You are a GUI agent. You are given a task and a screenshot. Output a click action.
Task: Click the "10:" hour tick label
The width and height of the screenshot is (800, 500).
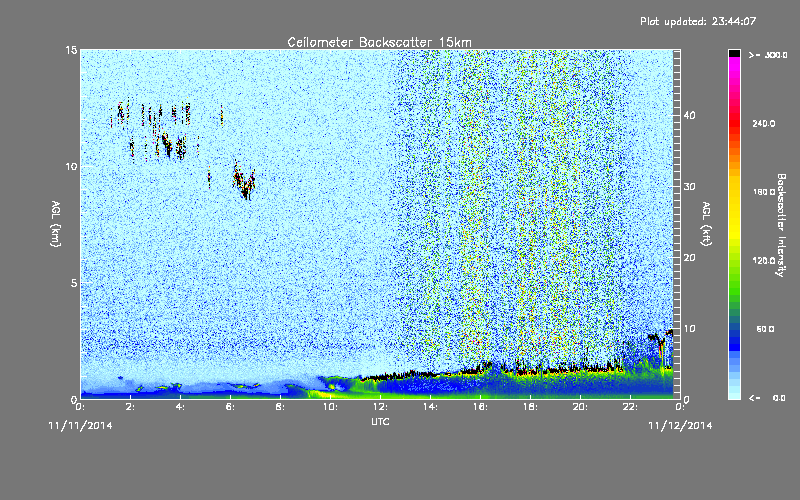pyautogui.click(x=330, y=407)
